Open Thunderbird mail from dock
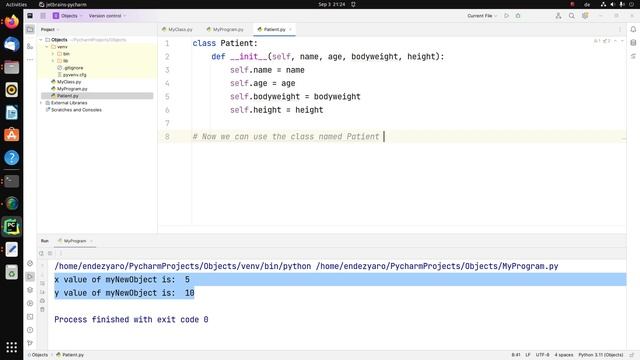The width and height of the screenshot is (640, 360). point(11,44)
